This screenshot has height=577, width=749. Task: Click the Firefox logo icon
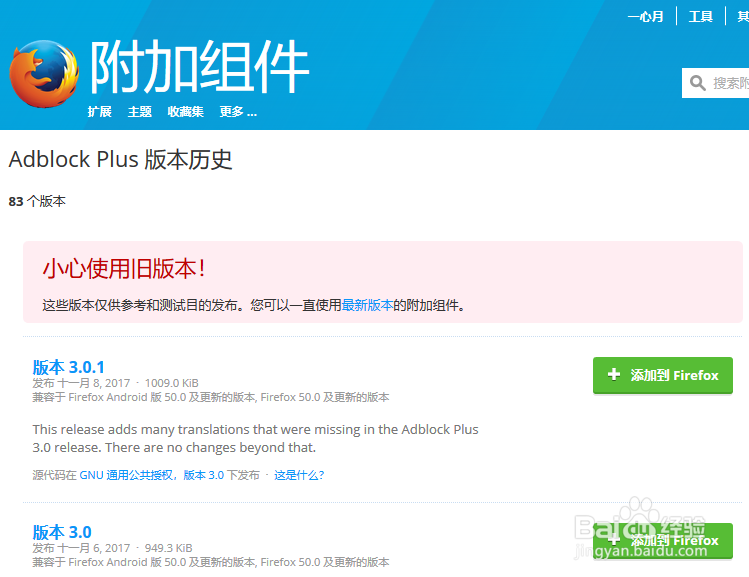[x=44, y=74]
